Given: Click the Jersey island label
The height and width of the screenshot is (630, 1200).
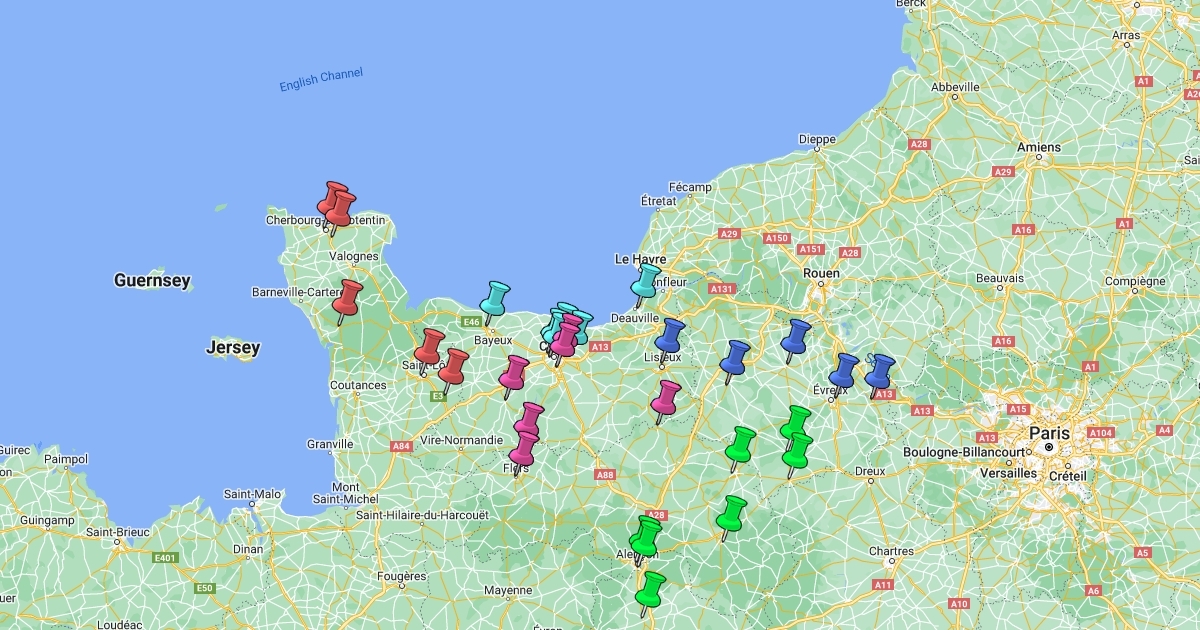Looking at the screenshot, I should [x=233, y=348].
